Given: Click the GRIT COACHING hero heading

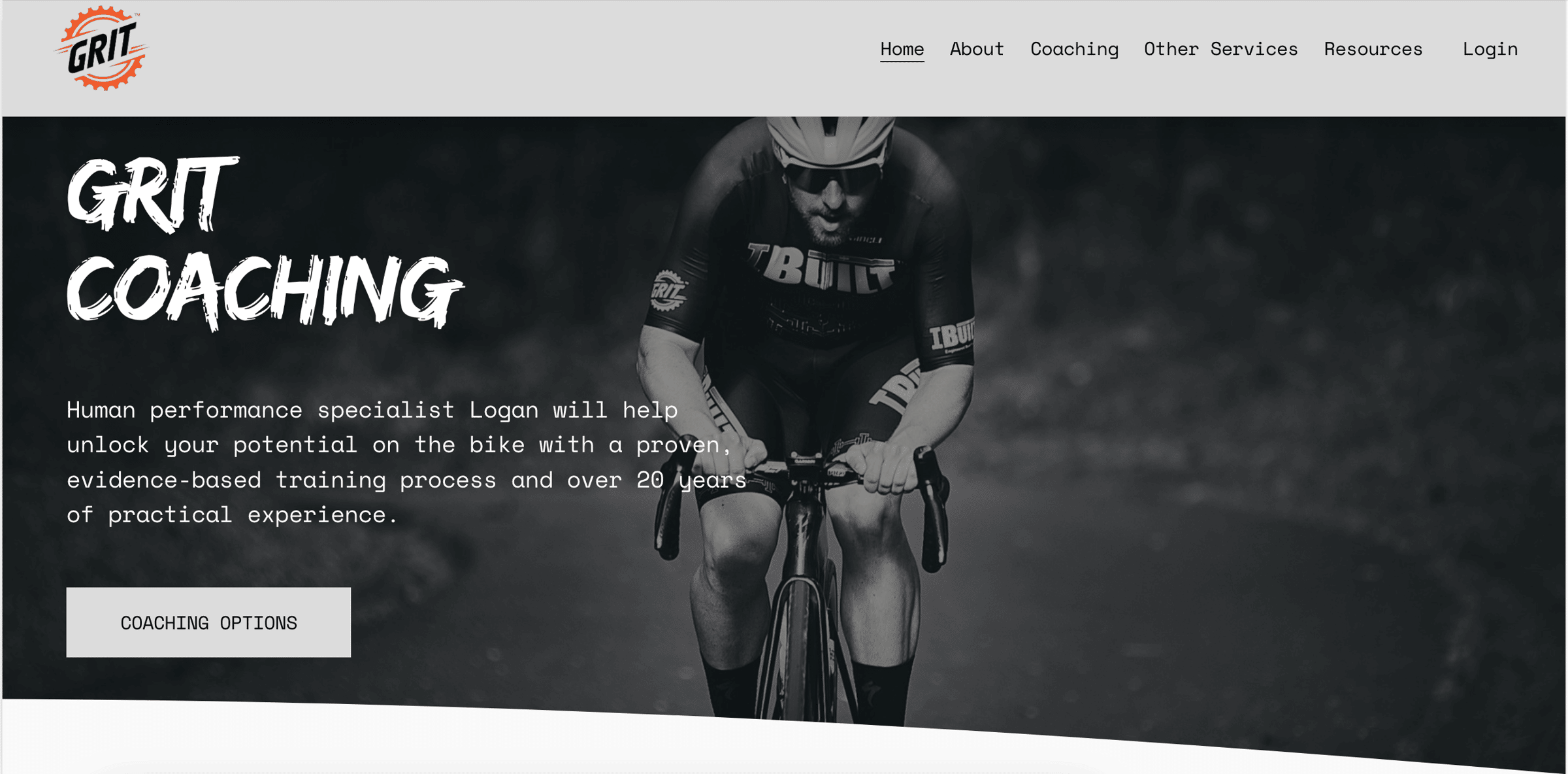Looking at the screenshot, I should (x=265, y=242).
